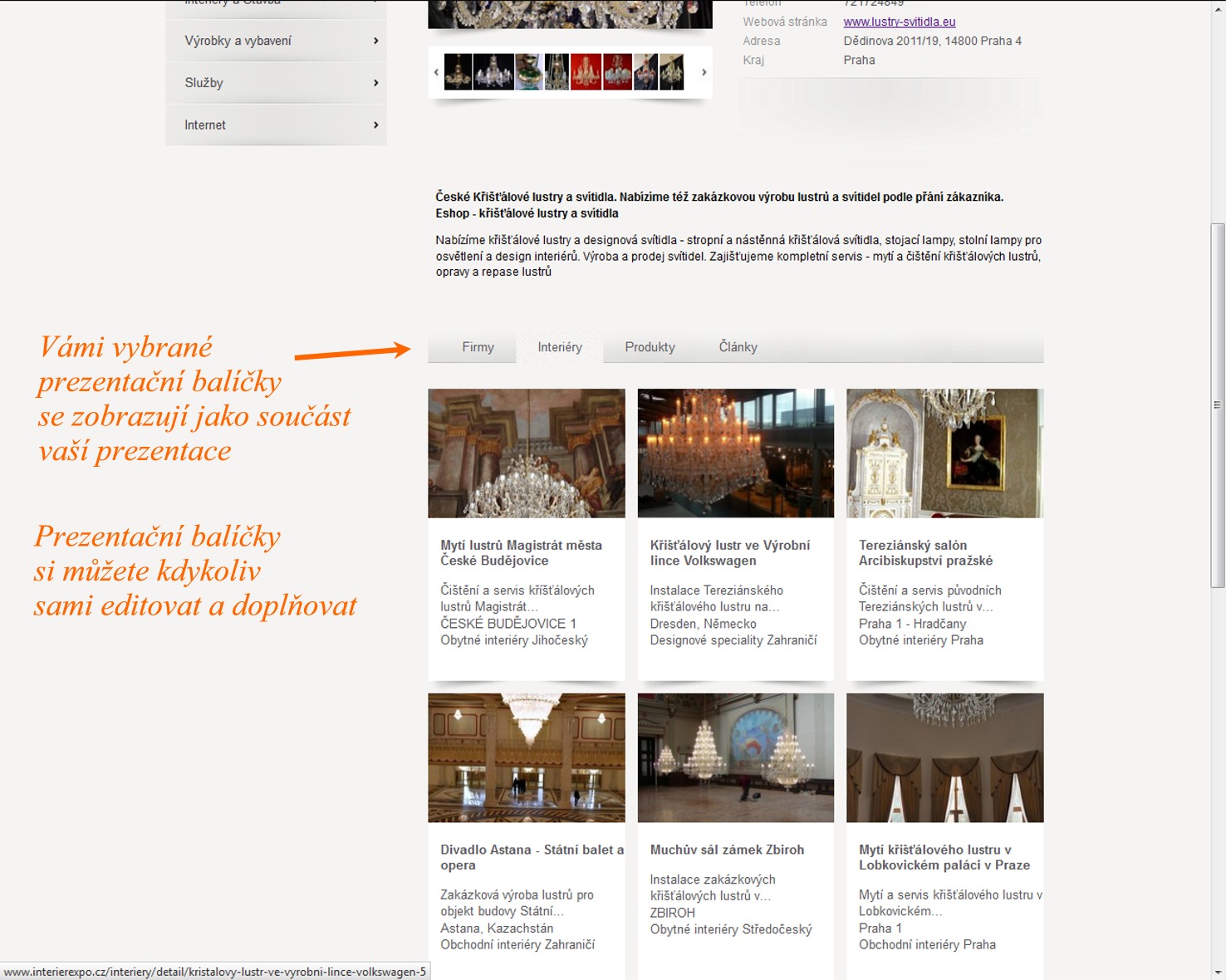Open the Mytí lustrů Magistrát České Budějovice photo
1226x980 pixels.
pos(527,453)
